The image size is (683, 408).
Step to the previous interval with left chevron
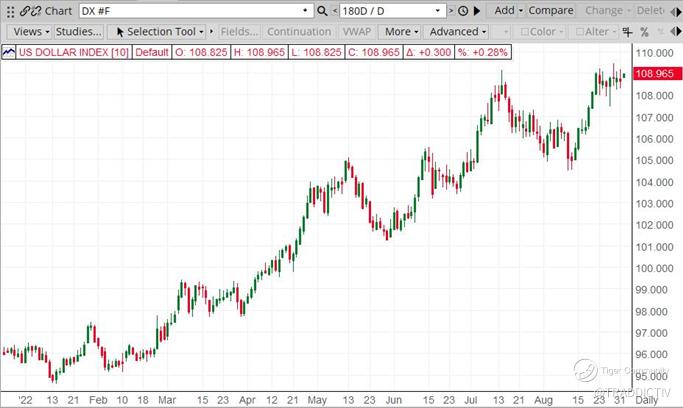coord(335,11)
